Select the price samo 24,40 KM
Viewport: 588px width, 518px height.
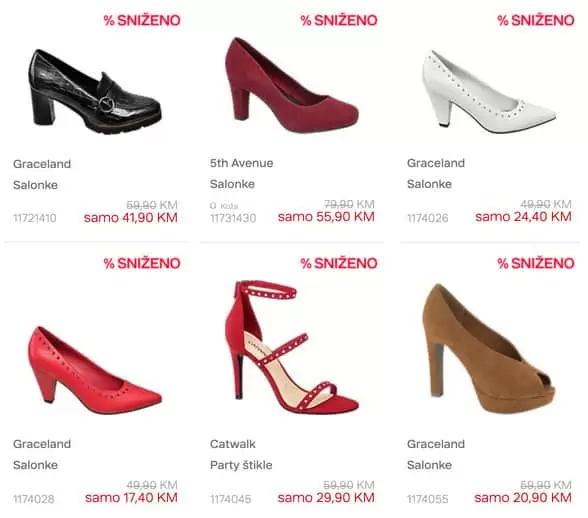523,216
